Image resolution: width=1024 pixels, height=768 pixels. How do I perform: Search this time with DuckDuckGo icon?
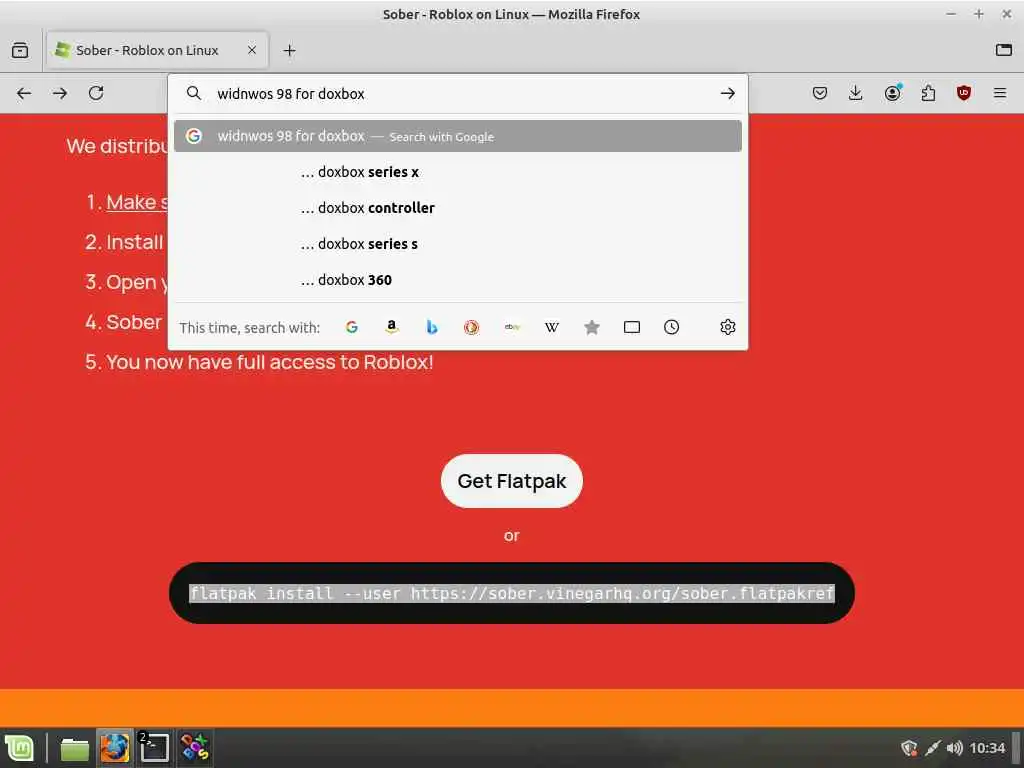coord(472,327)
